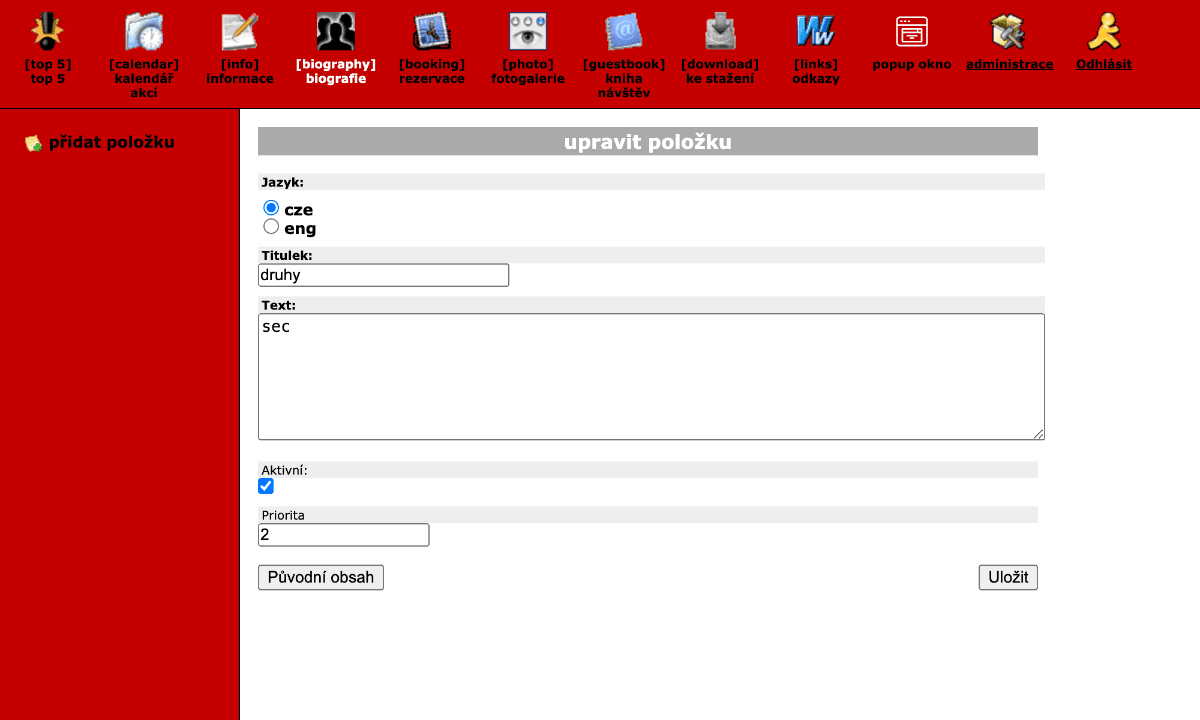
Task: Go to [calendar] kalendář akcí menu label
Action: [x=144, y=79]
